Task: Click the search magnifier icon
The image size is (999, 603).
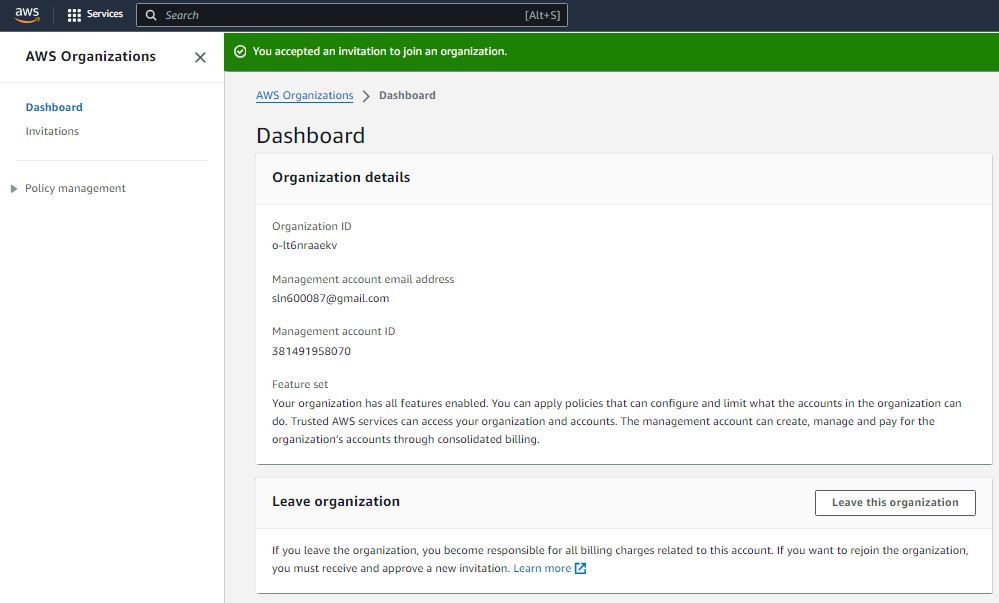Action: point(151,16)
